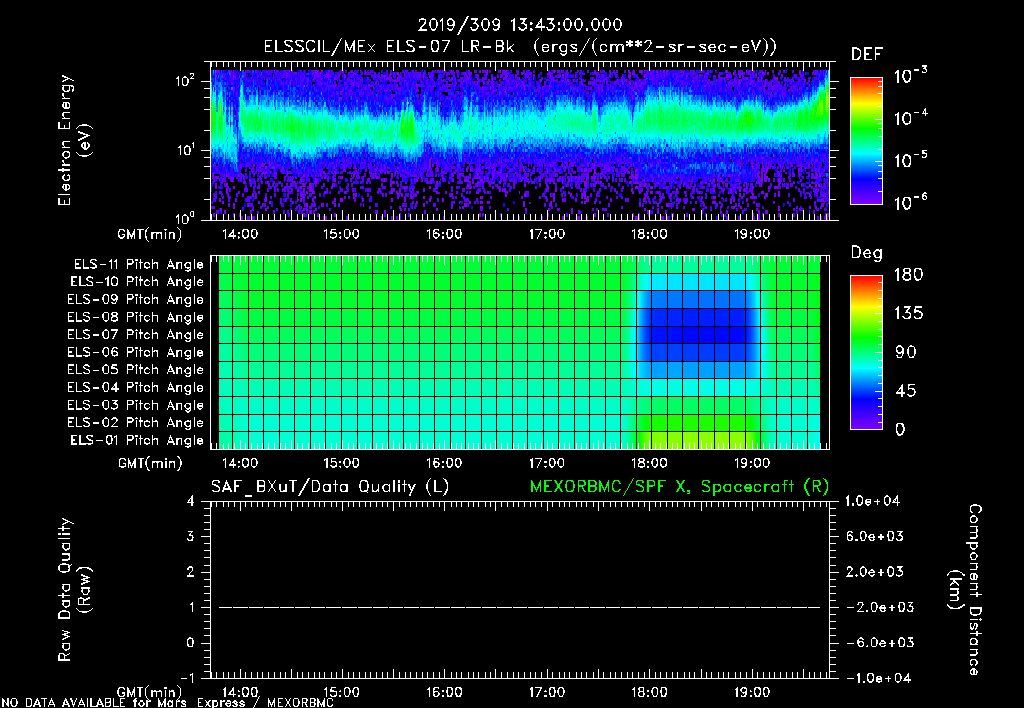Screen dimensions: 1024x708
Task: Select the Electron Energy (eV) axis label
Action: click(x=74, y=140)
